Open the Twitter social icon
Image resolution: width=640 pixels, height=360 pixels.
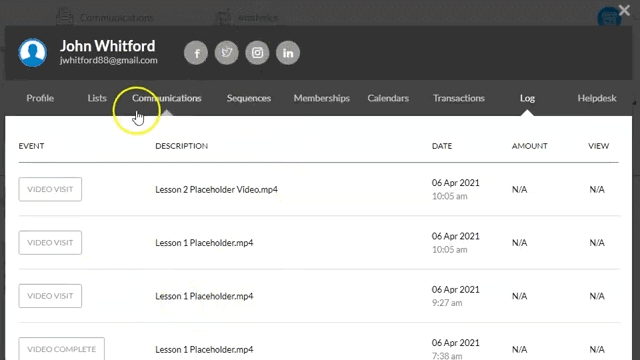227,53
